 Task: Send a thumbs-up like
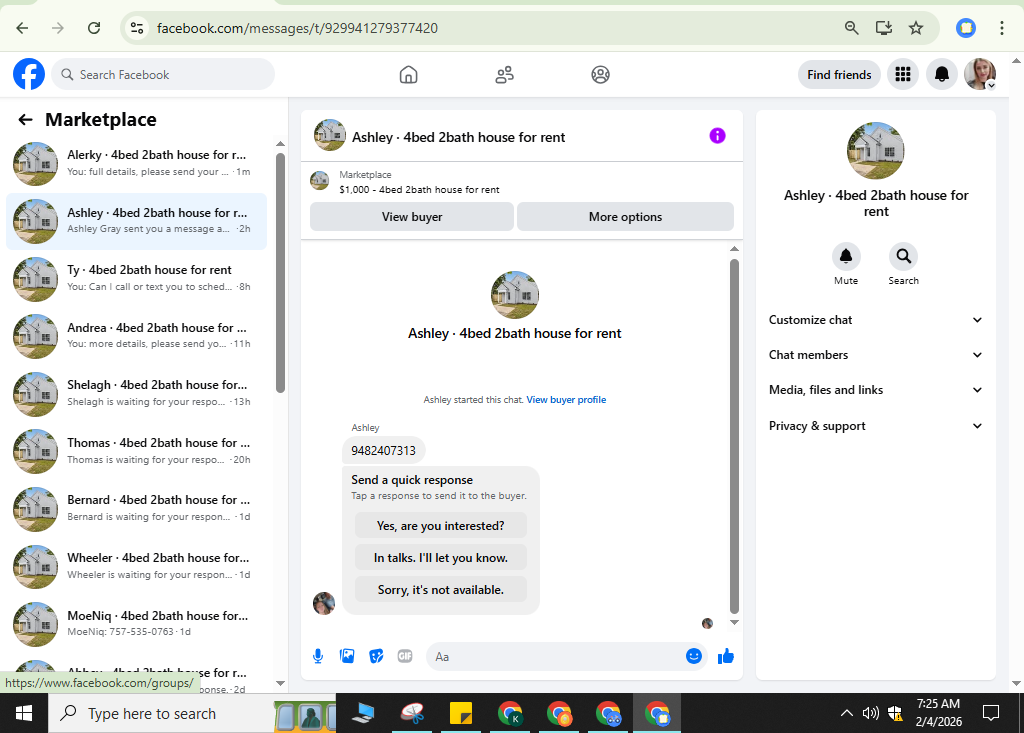click(x=726, y=656)
